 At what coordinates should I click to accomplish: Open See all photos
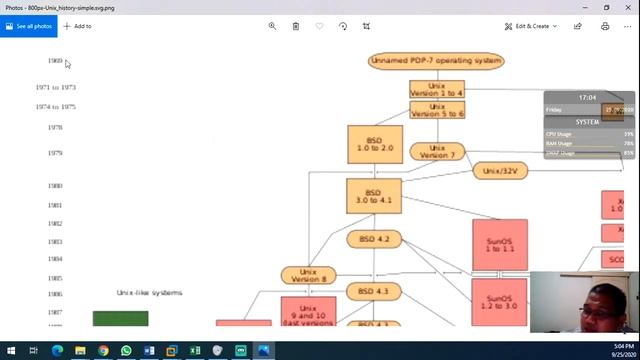29,26
